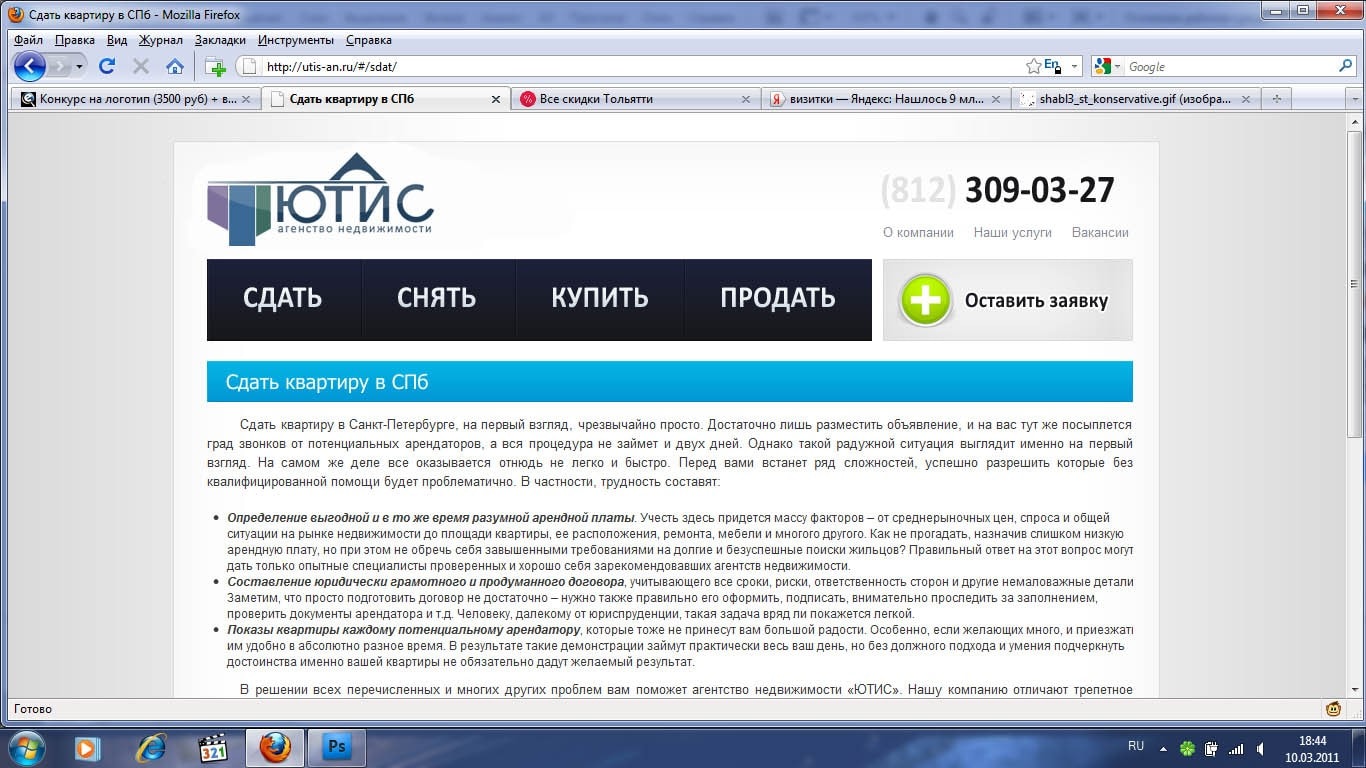Open a new tab with the plus button

point(1276,99)
